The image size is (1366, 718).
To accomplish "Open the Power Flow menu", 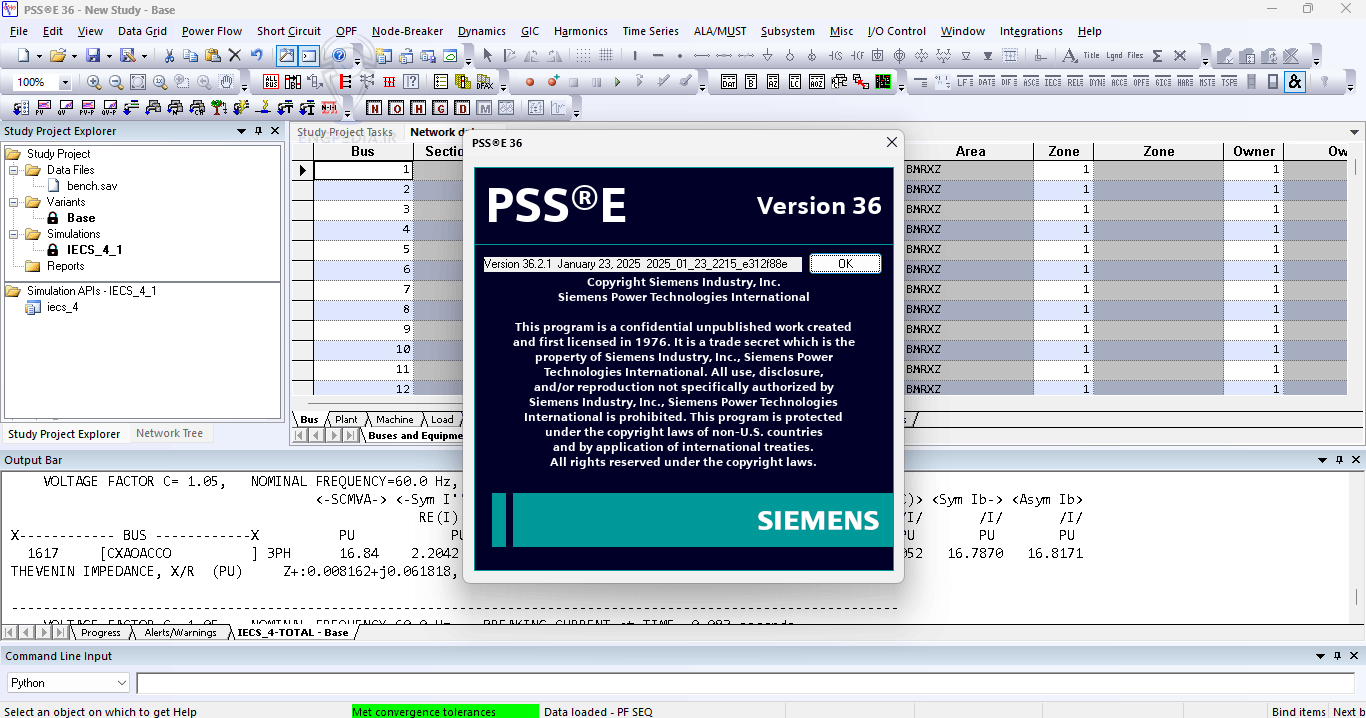I will point(212,31).
